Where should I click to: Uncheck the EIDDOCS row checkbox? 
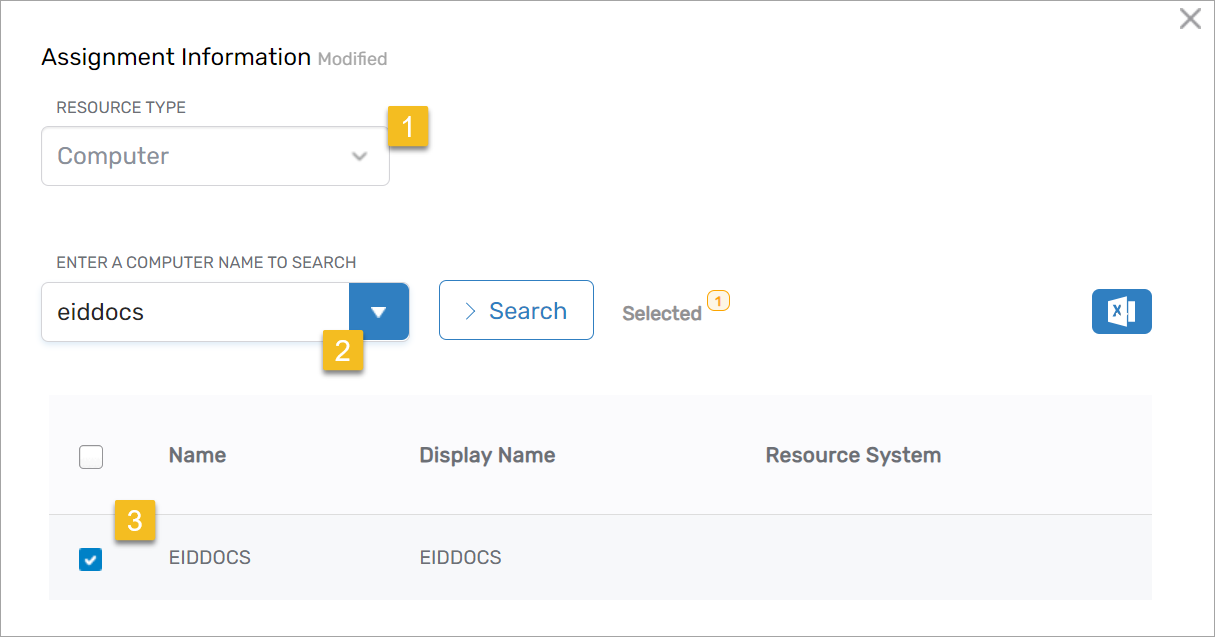pyautogui.click(x=90, y=560)
